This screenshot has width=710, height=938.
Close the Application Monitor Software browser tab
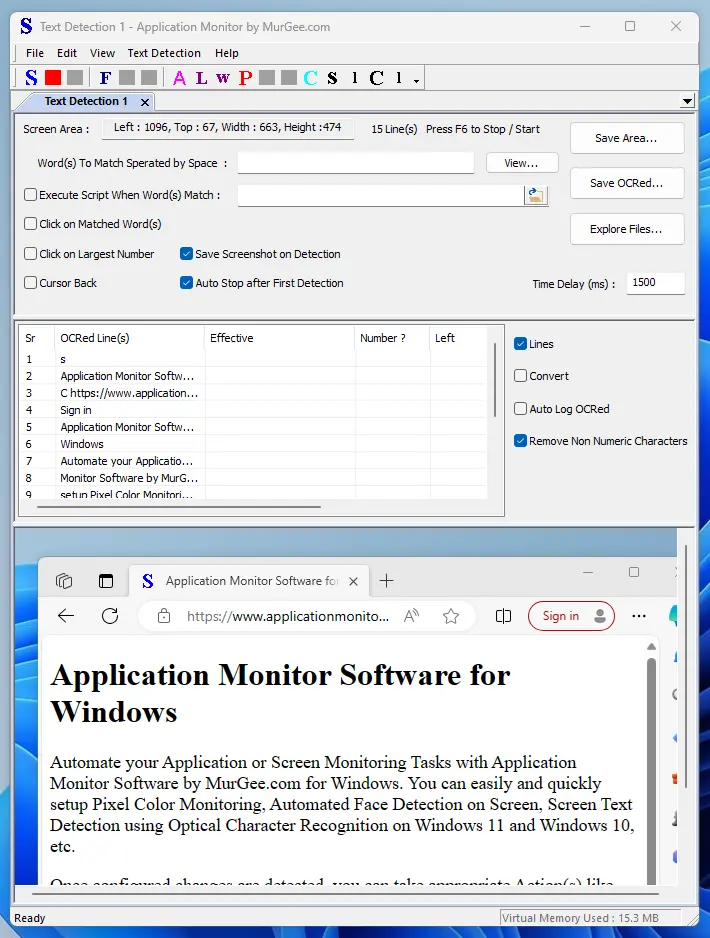354,581
